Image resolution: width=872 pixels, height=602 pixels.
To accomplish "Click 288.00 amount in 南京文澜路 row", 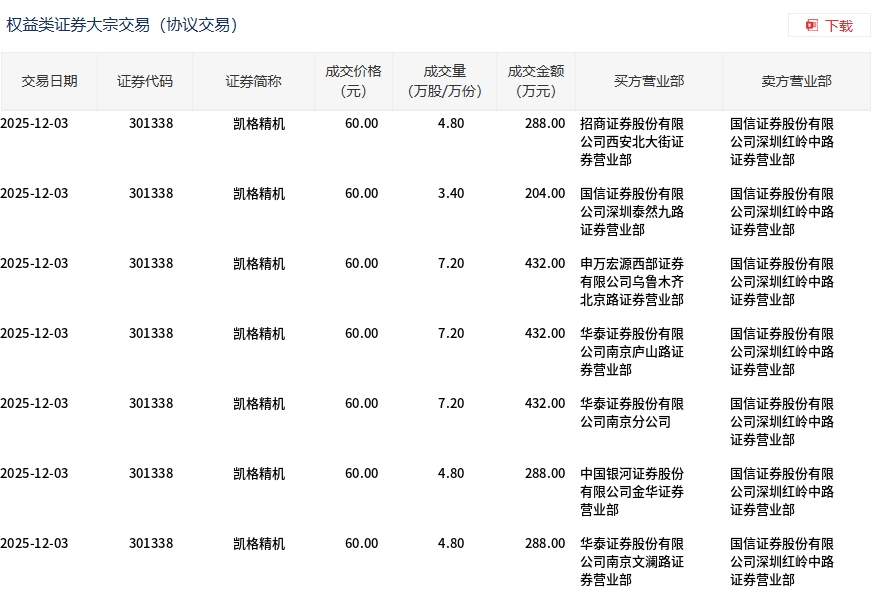I will tap(544, 544).
